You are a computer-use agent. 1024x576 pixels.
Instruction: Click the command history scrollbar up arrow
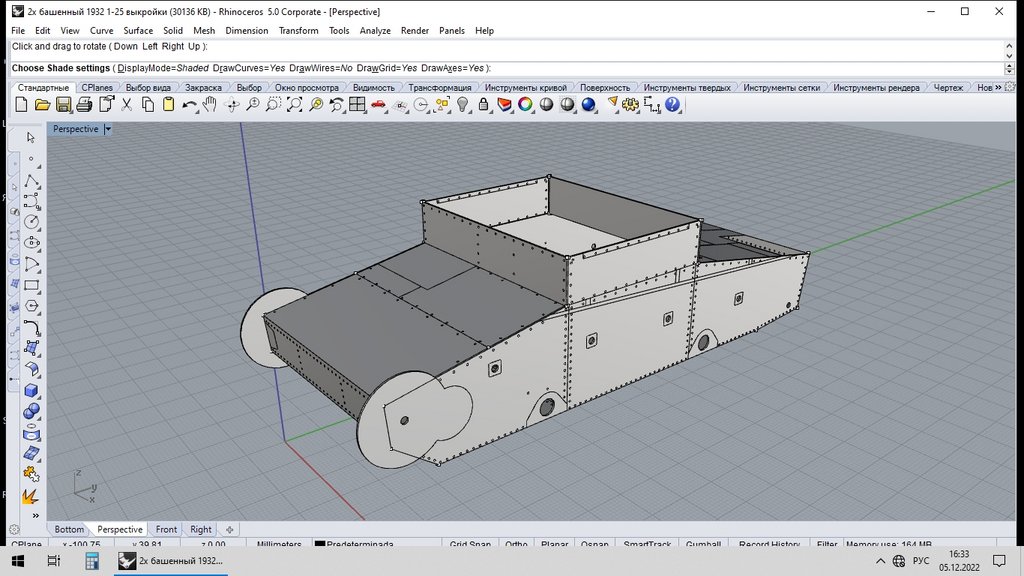click(1009, 46)
